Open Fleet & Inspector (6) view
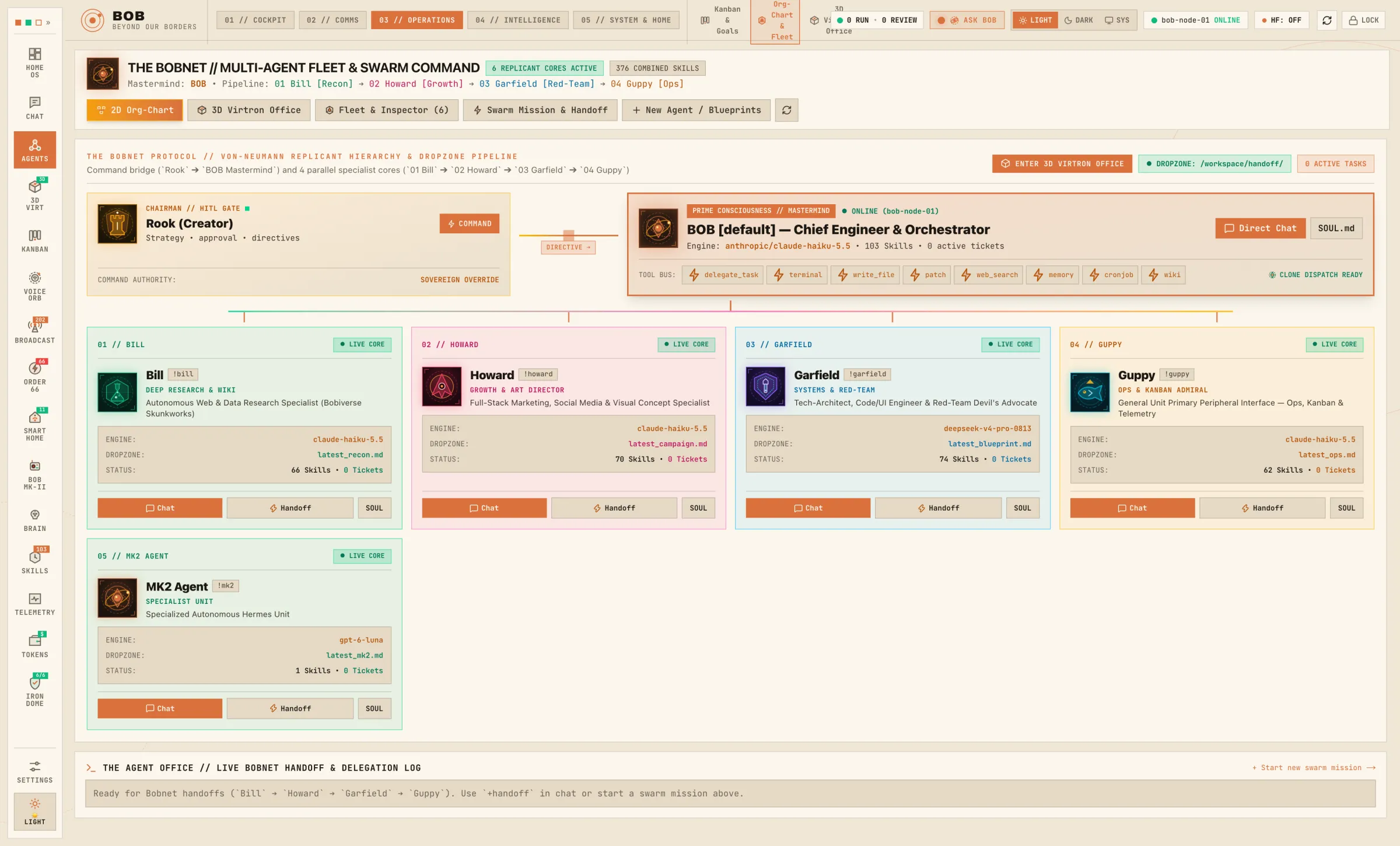 point(387,110)
